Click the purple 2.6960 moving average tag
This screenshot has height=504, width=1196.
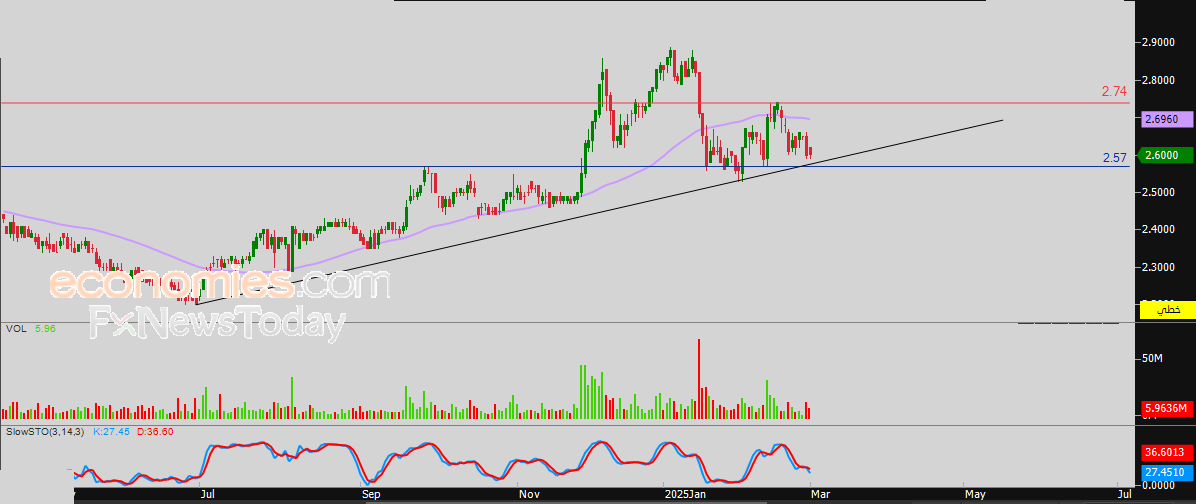point(1167,118)
